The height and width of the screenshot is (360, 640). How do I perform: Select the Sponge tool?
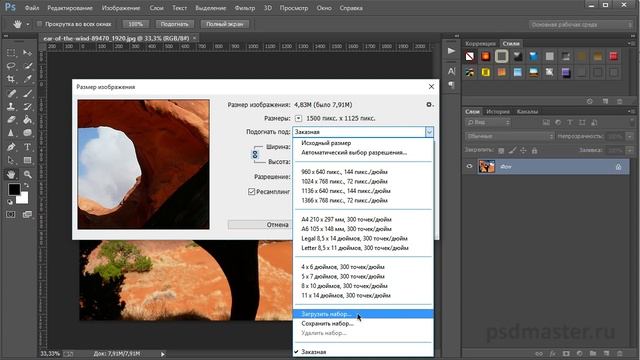point(27,133)
